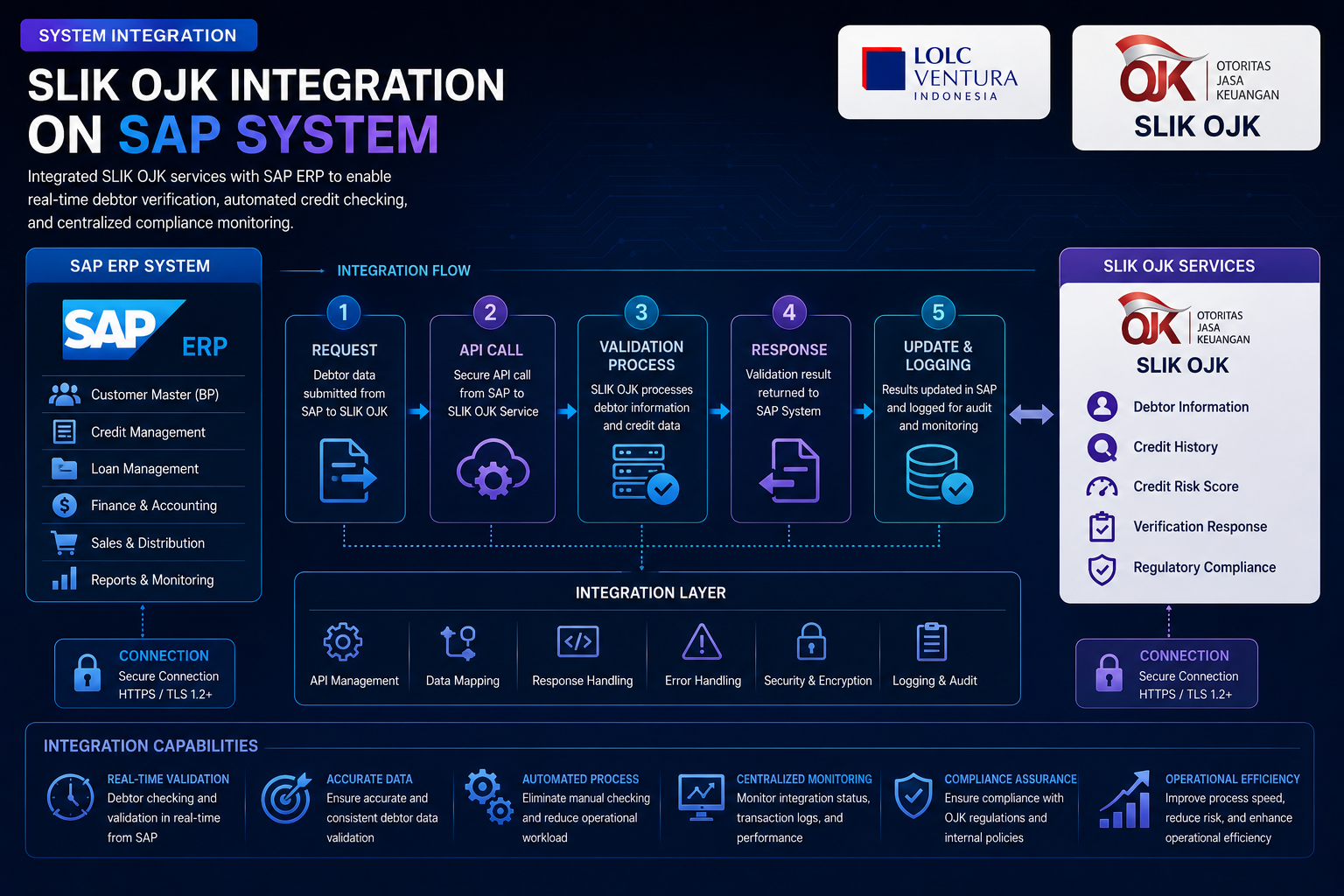
Task: Click the Update & Logging database icon
Action: click(939, 474)
